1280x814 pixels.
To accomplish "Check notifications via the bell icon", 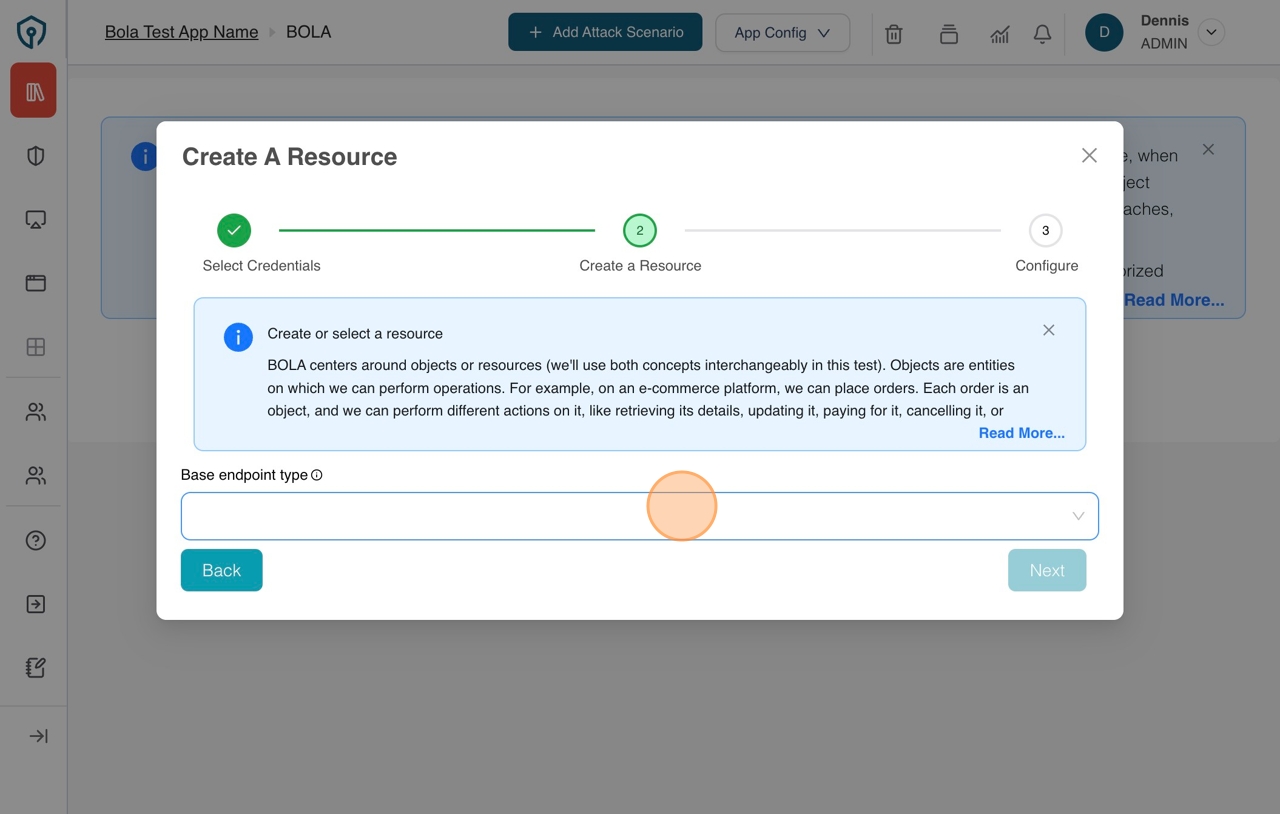I will point(1042,33).
